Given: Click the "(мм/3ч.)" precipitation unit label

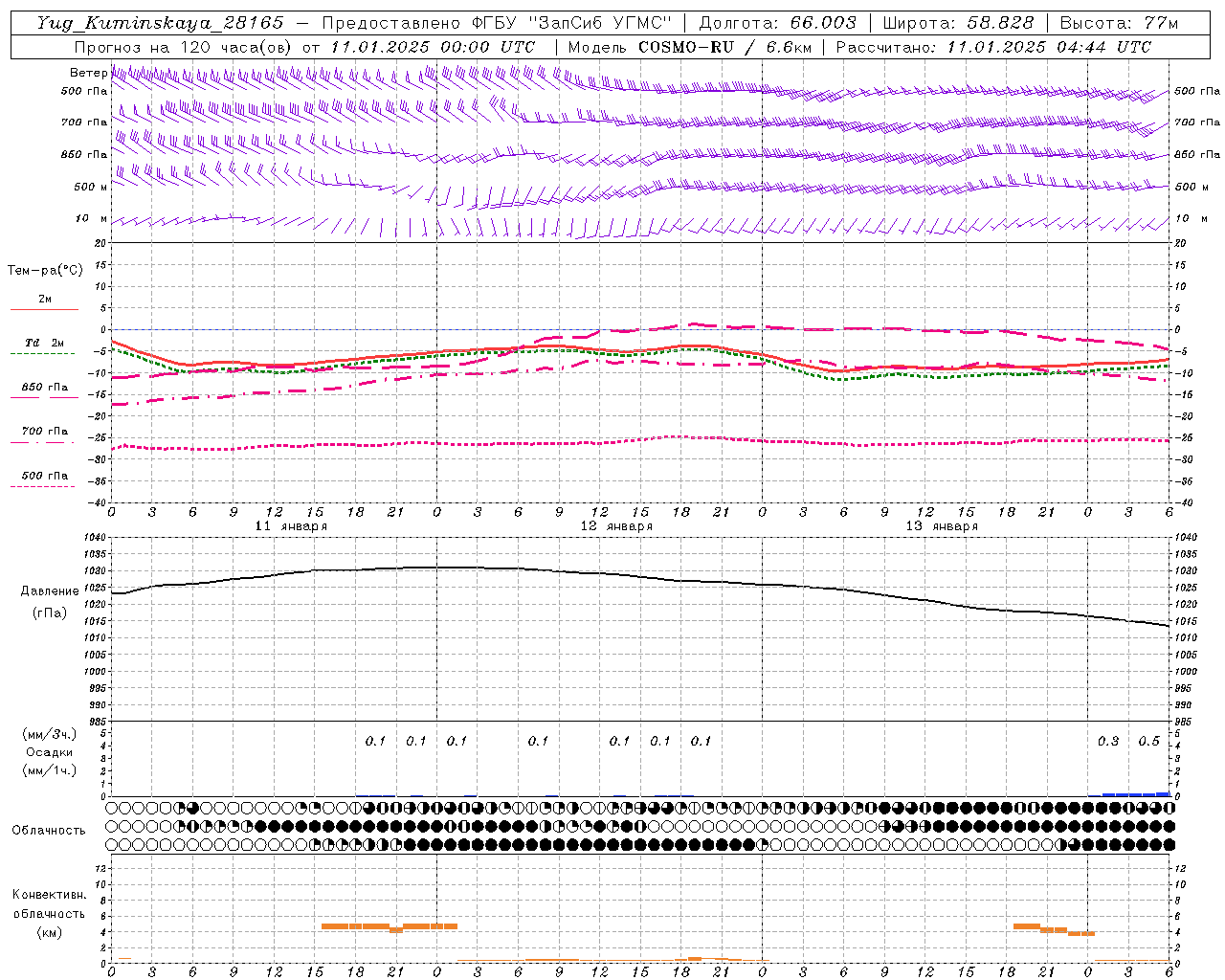Looking at the screenshot, I should [50, 734].
